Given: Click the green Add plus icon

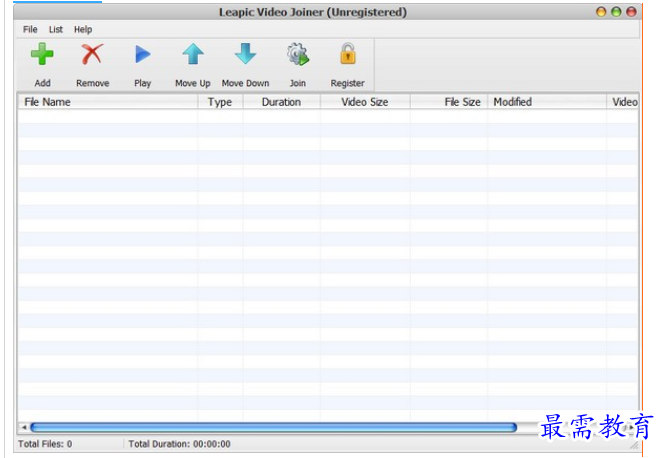Looking at the screenshot, I should click(42, 54).
